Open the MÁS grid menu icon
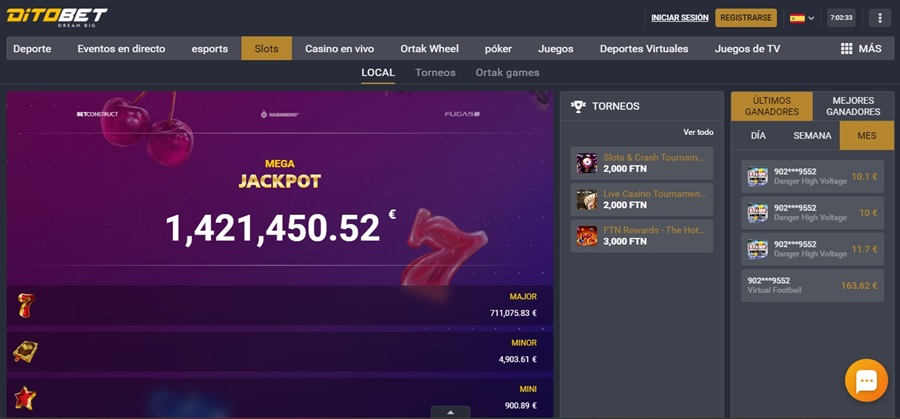Image resolution: width=900 pixels, height=419 pixels. [x=846, y=49]
